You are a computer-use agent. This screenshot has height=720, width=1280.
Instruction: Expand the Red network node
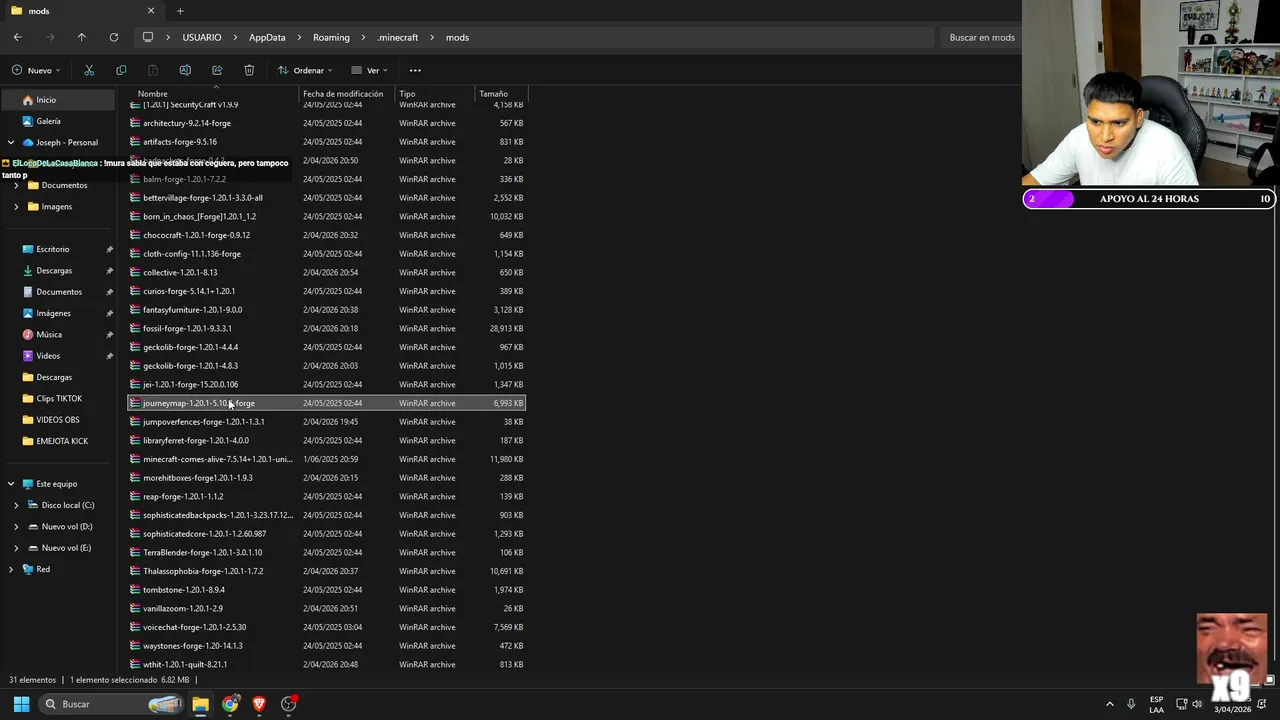11,569
